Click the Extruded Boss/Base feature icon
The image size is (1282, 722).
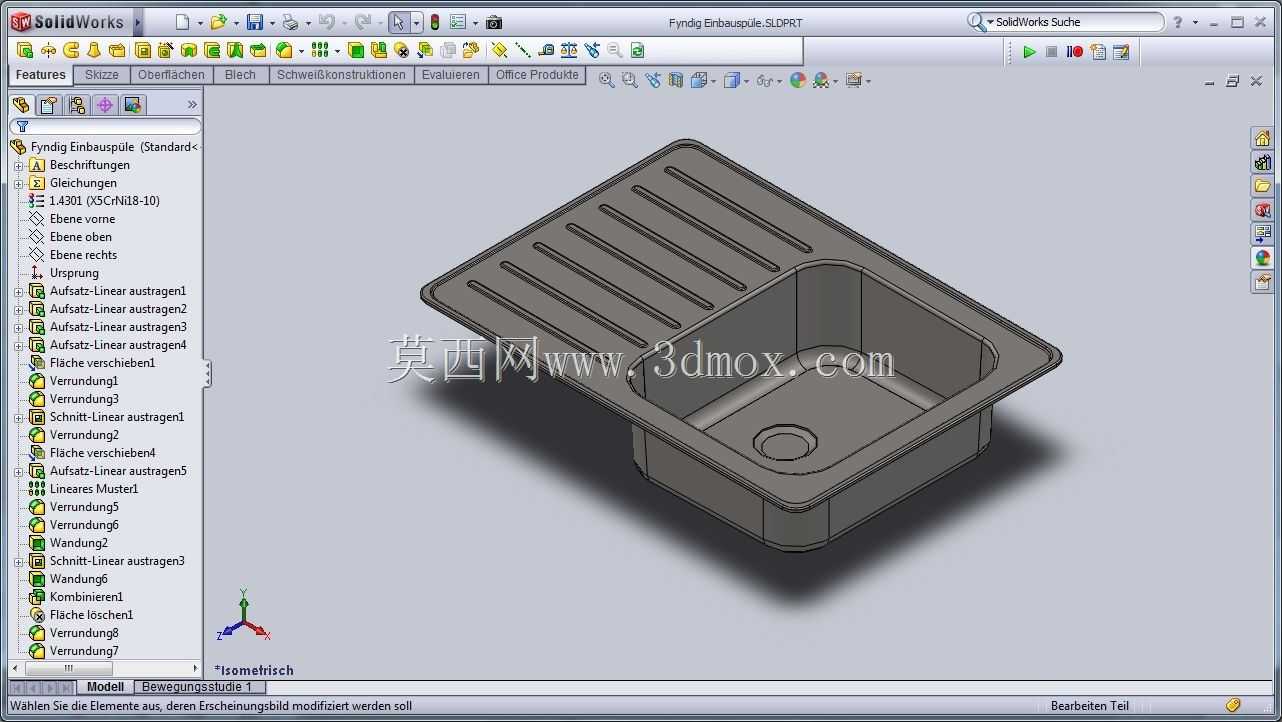26,50
